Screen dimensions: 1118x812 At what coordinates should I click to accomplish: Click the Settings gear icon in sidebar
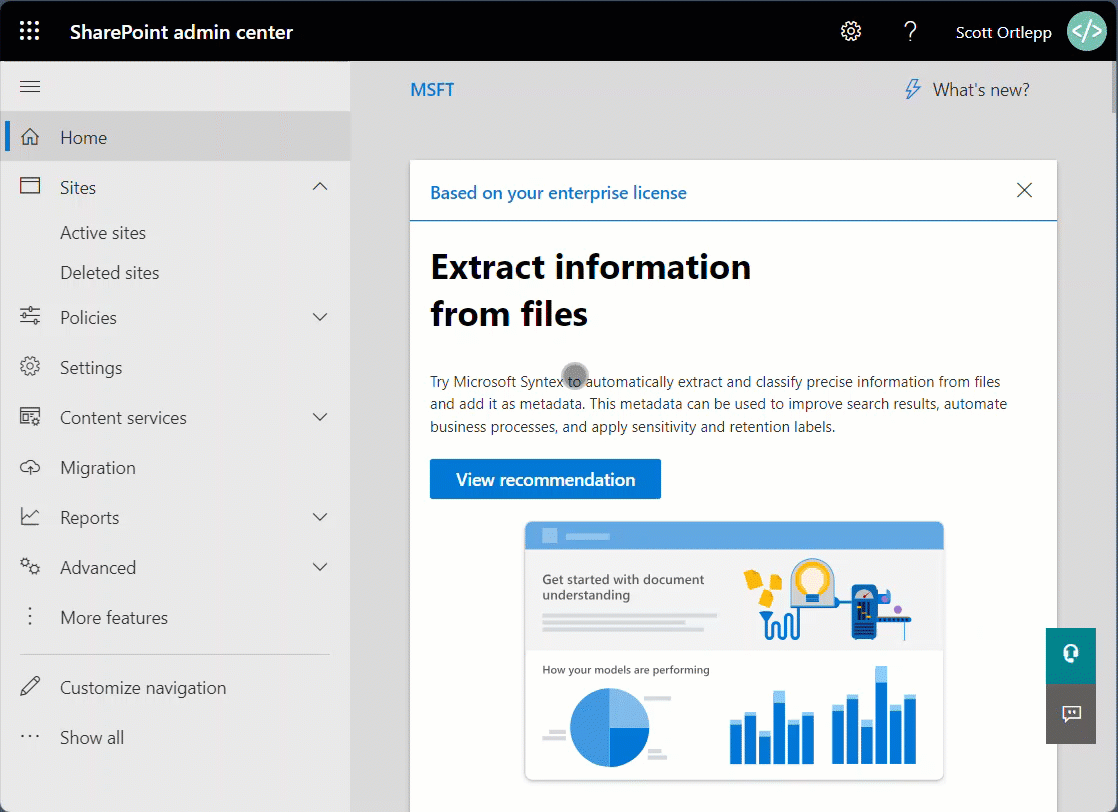[30, 366]
